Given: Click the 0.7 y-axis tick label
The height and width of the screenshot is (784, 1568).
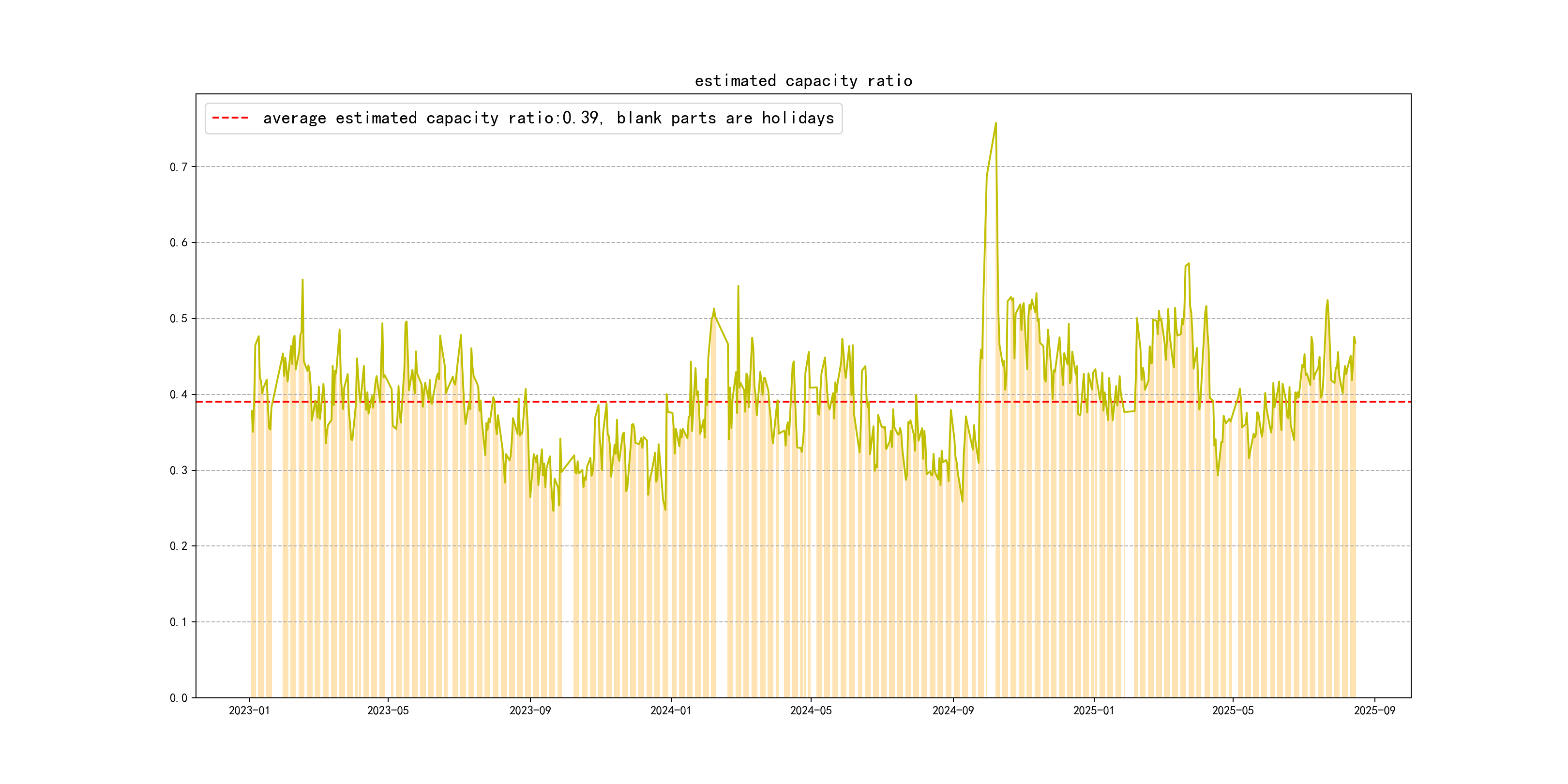Looking at the screenshot, I should click(179, 167).
